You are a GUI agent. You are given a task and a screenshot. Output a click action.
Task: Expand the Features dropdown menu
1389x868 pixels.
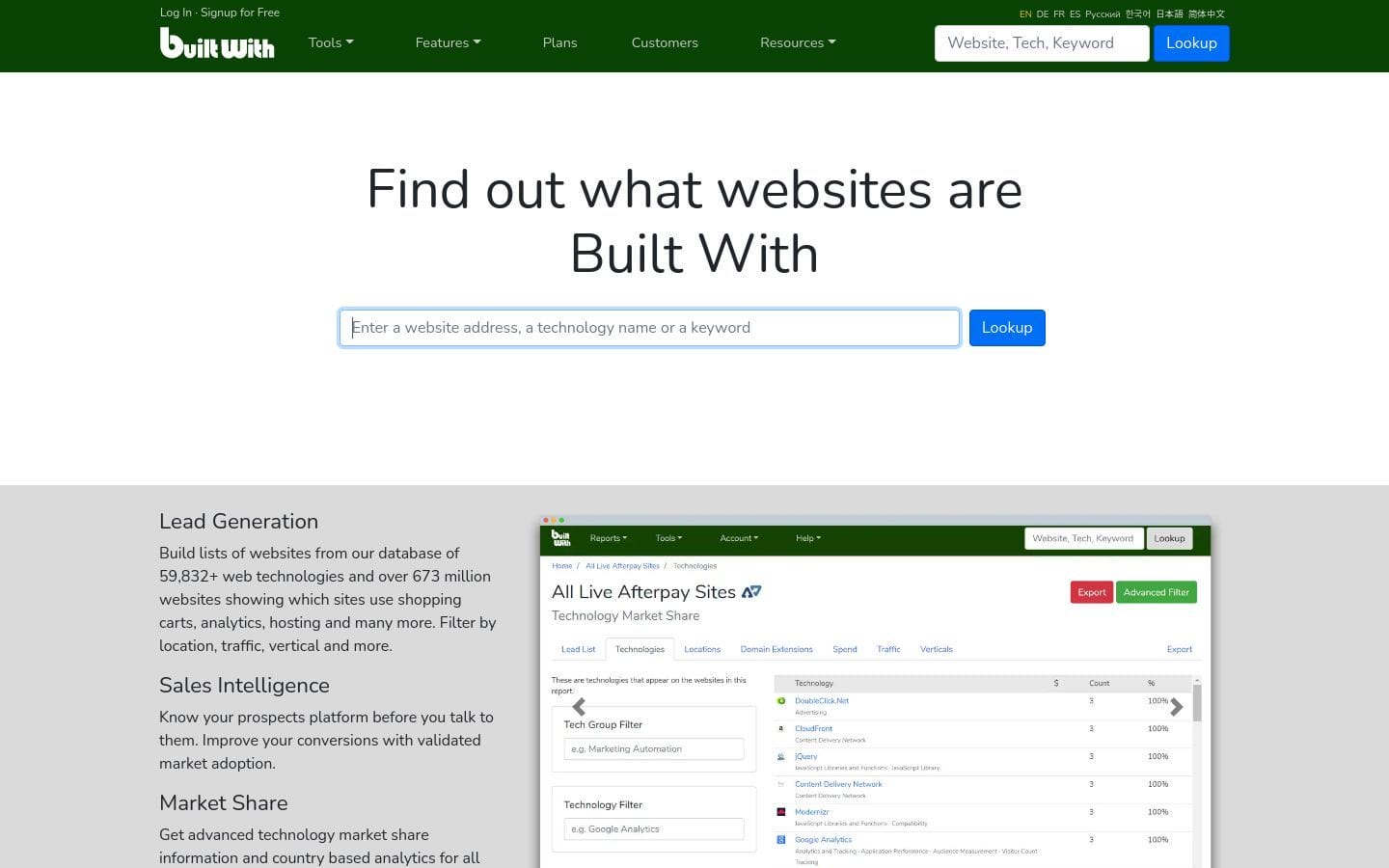click(x=448, y=43)
